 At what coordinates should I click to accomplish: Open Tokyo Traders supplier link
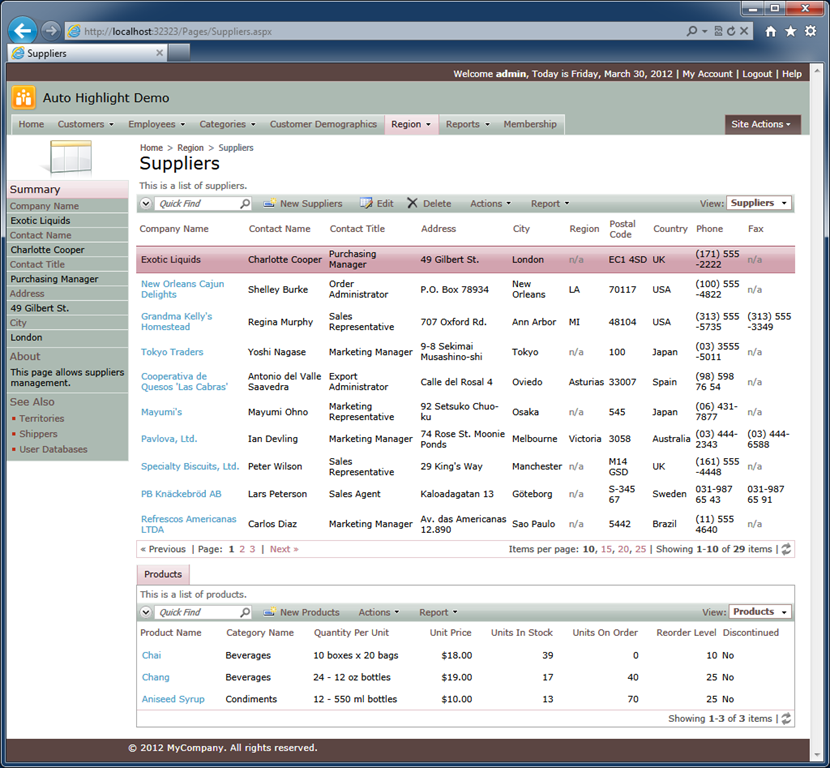coord(172,352)
